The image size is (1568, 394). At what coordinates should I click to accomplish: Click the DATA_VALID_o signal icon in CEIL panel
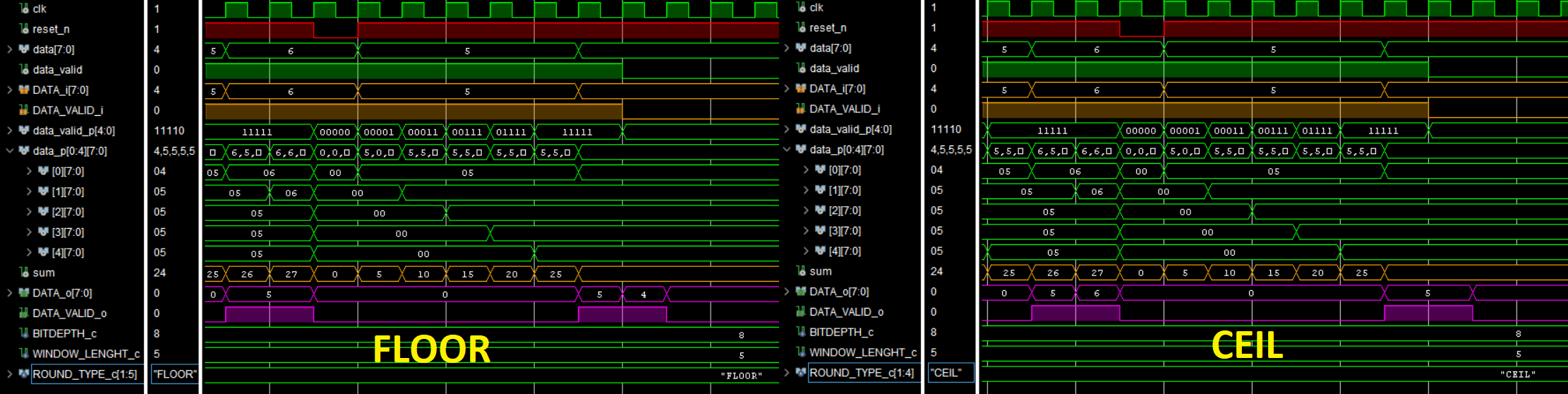(x=801, y=311)
